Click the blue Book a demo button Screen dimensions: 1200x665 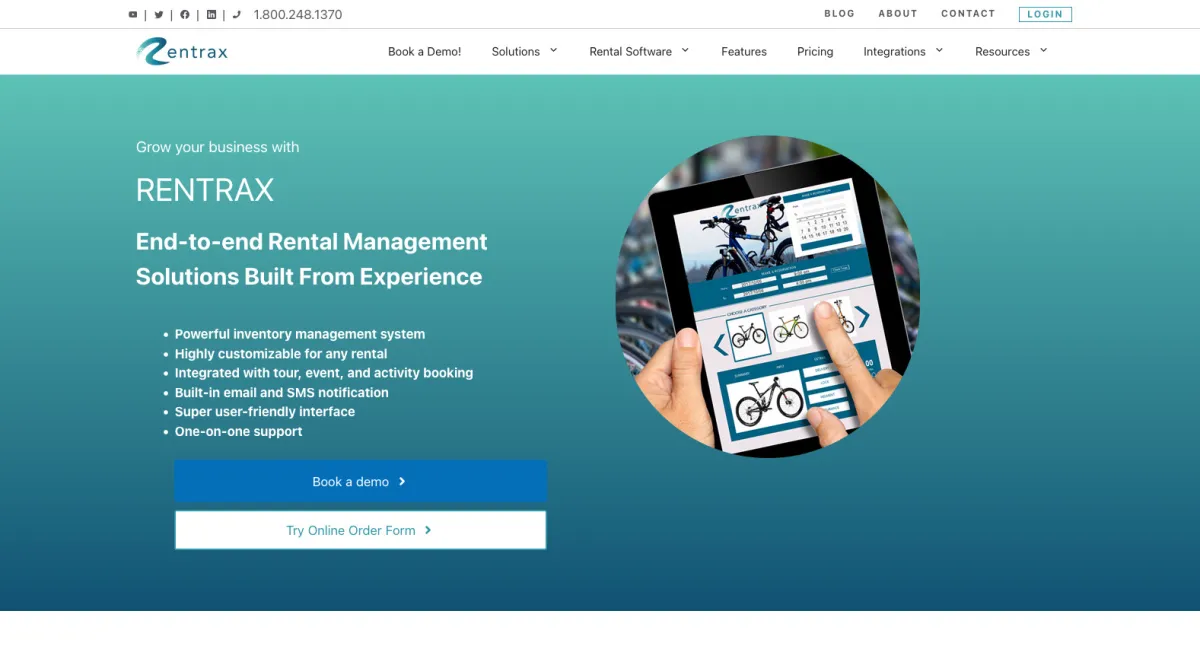click(x=360, y=481)
